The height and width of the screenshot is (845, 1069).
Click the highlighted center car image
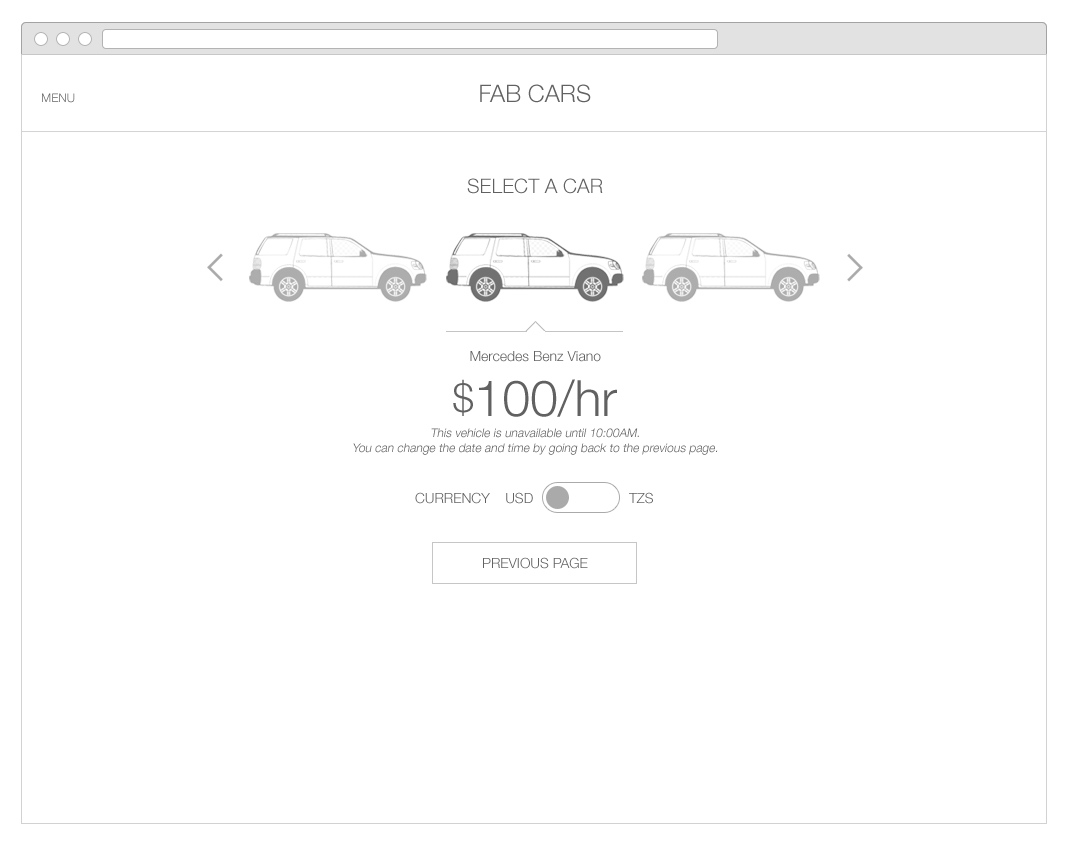pyautogui.click(x=534, y=267)
